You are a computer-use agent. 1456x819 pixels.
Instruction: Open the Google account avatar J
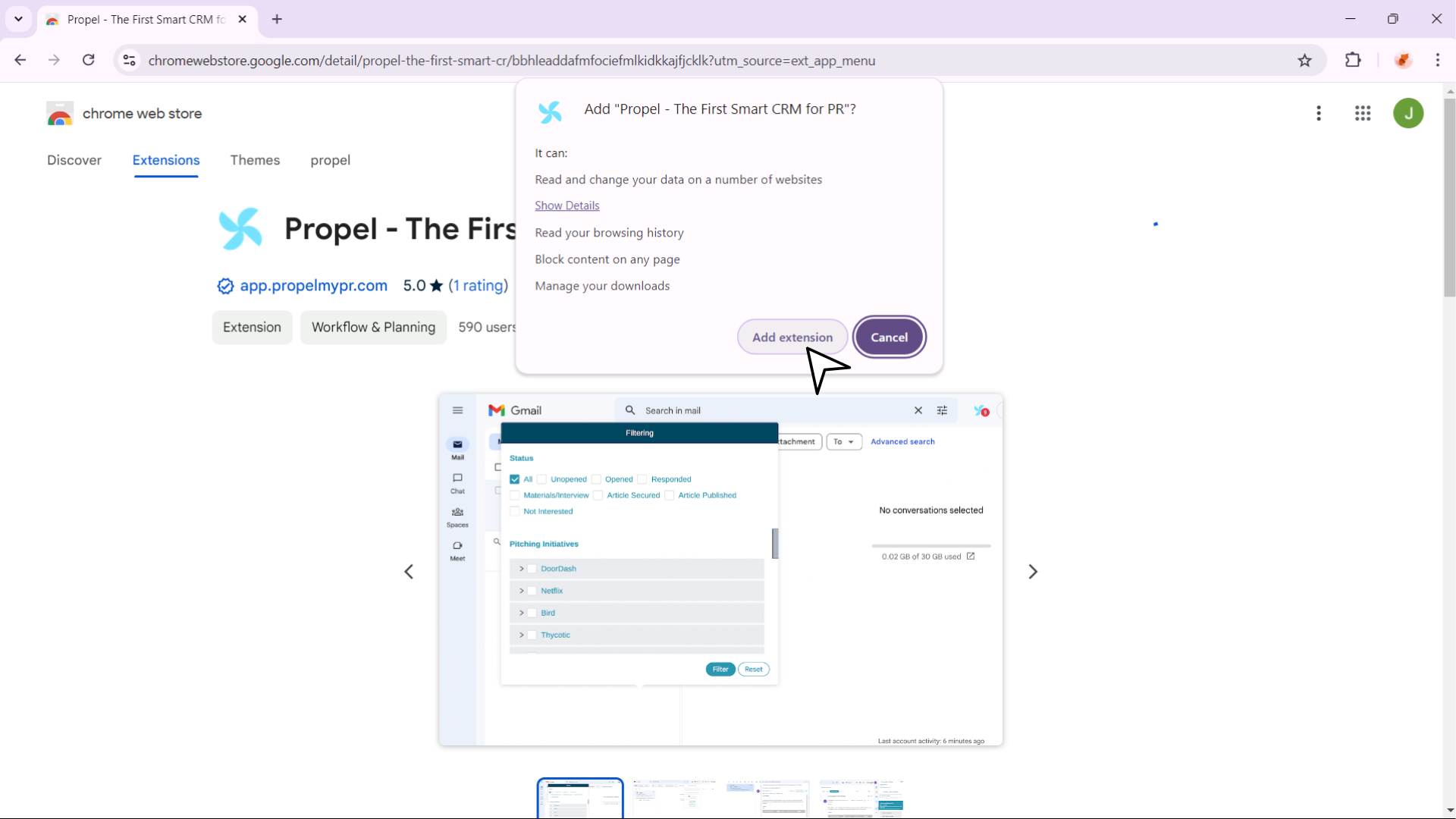[1408, 113]
